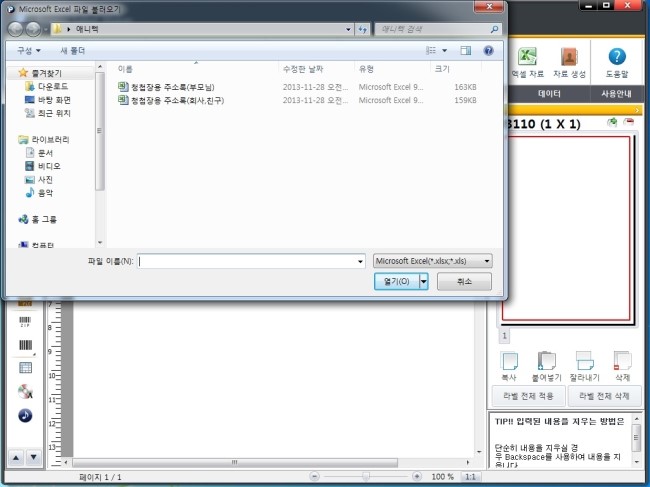Select the ZIP barcode tool icon
The width and height of the screenshot is (650, 487).
pyautogui.click(x=25, y=321)
